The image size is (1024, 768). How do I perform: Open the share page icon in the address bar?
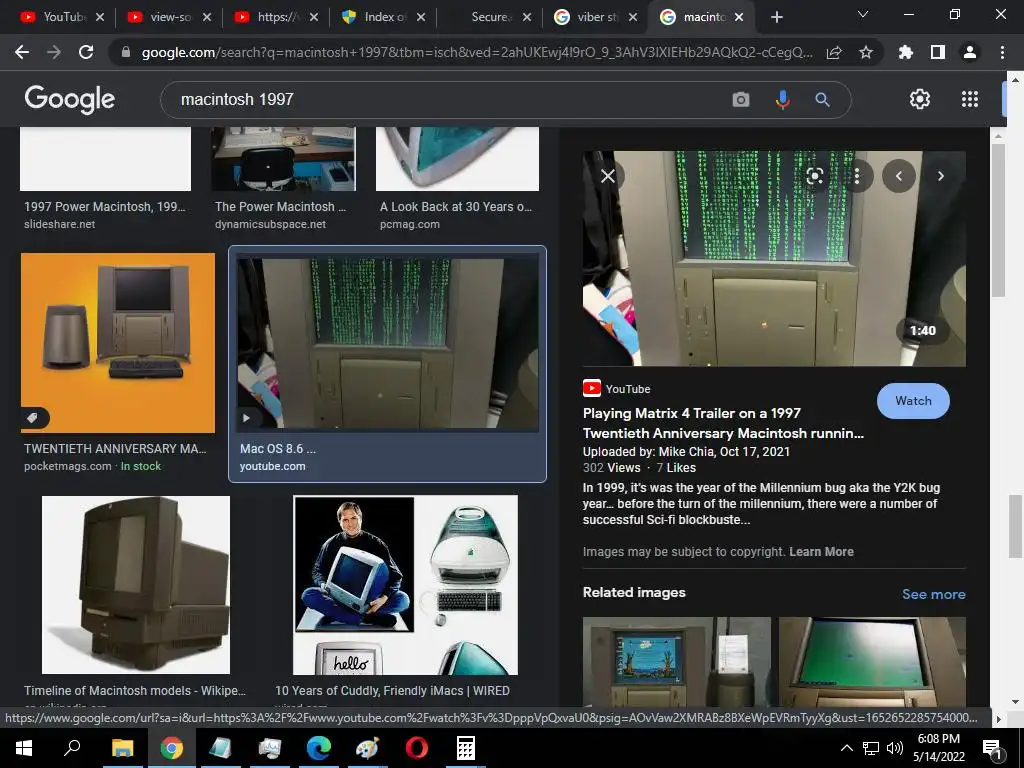pos(834,53)
